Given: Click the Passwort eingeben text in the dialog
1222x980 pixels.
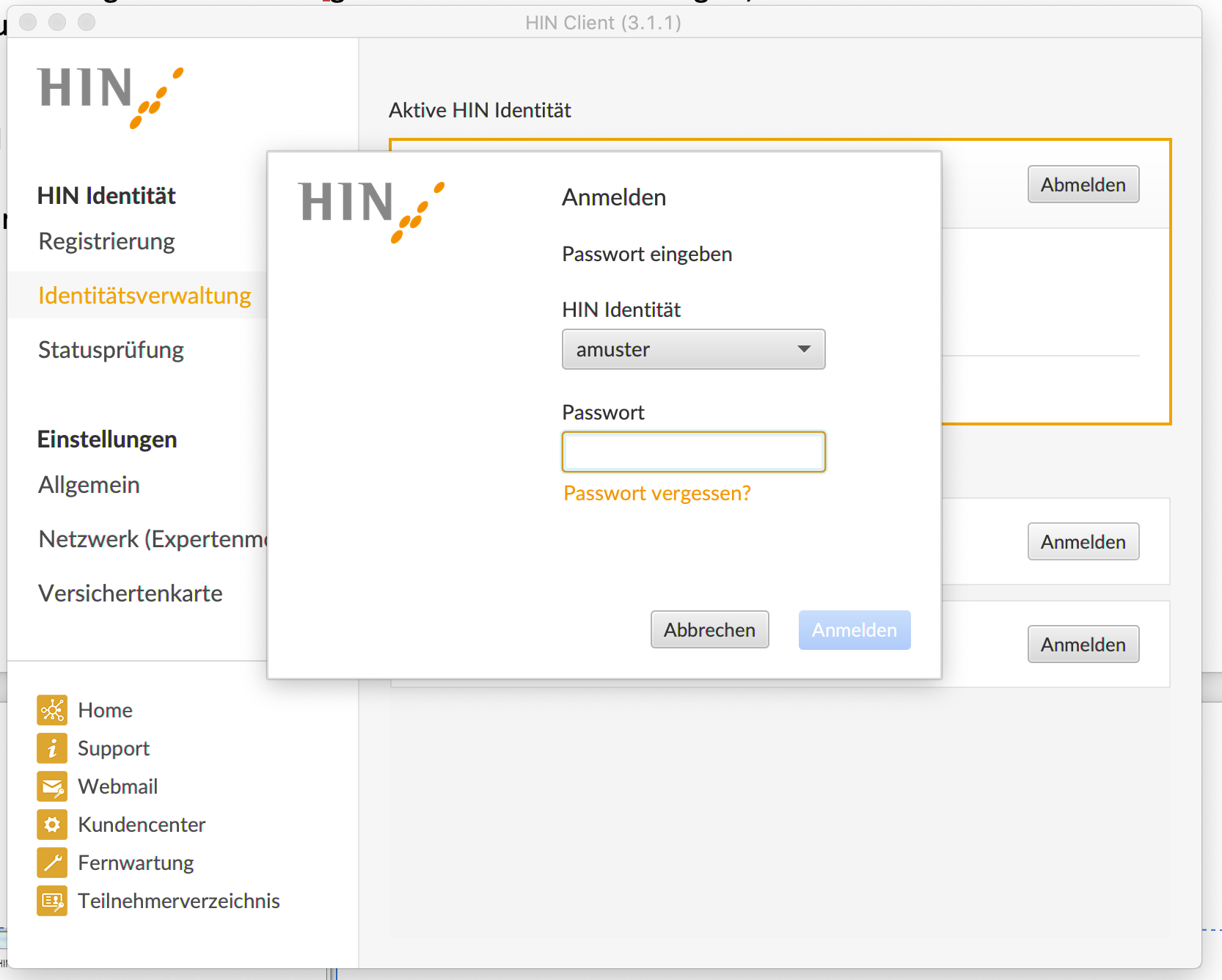Looking at the screenshot, I should pos(647,254).
